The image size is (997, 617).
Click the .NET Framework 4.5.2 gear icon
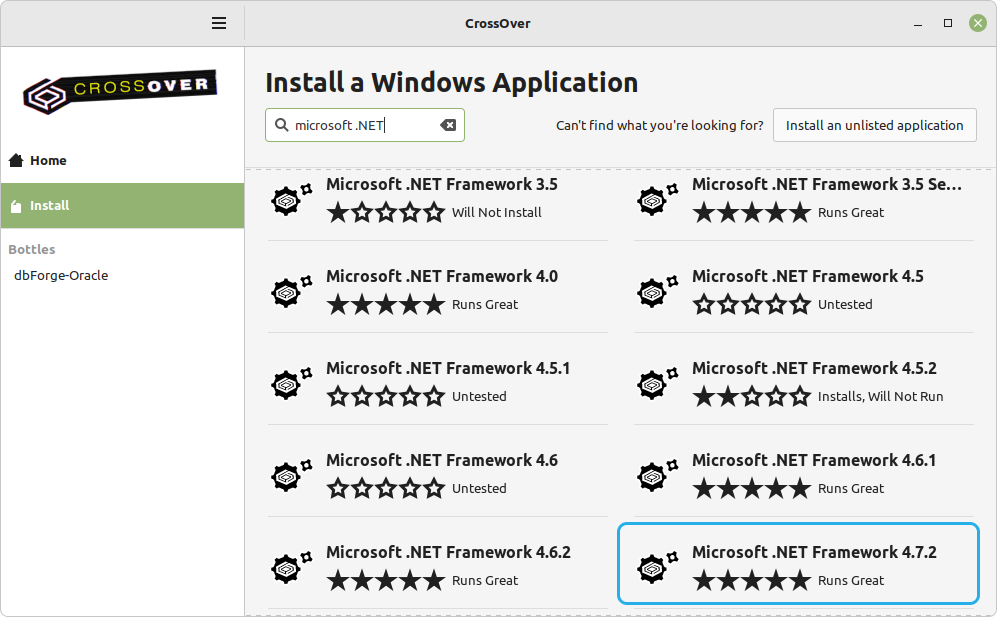click(657, 383)
